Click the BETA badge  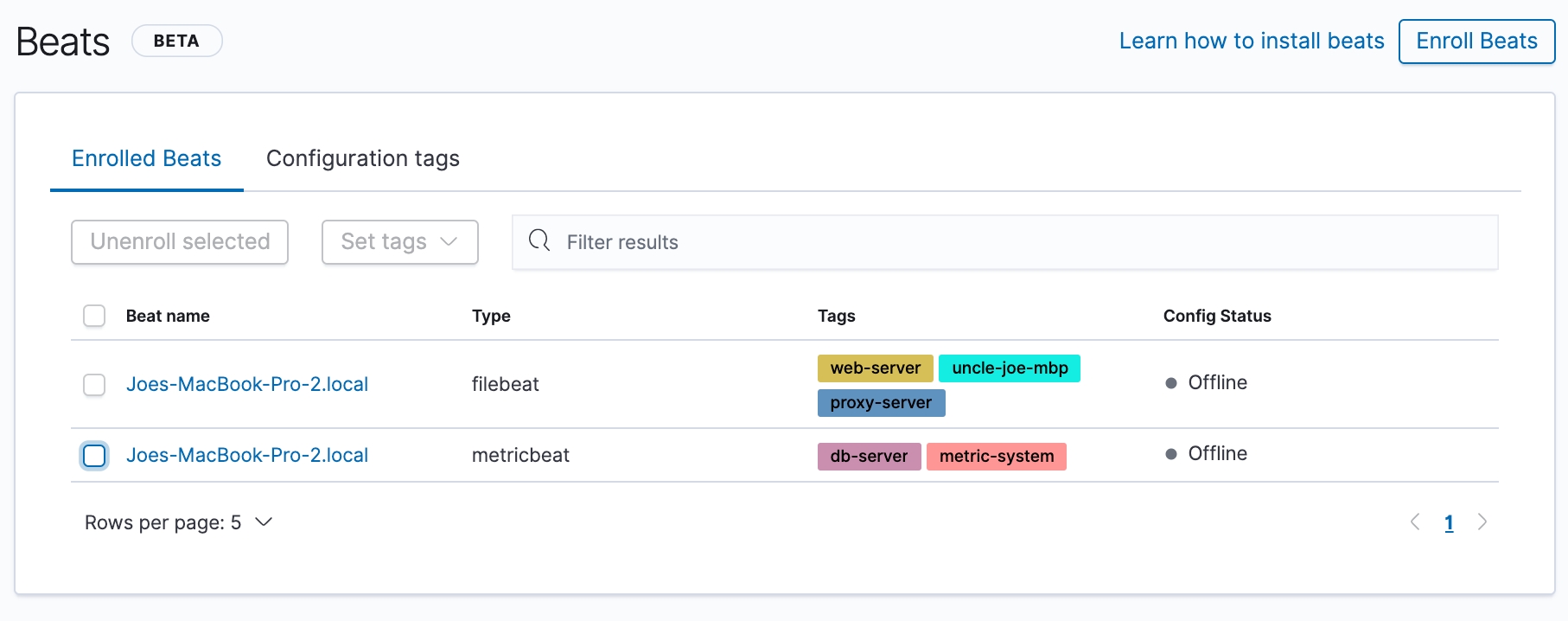(176, 41)
